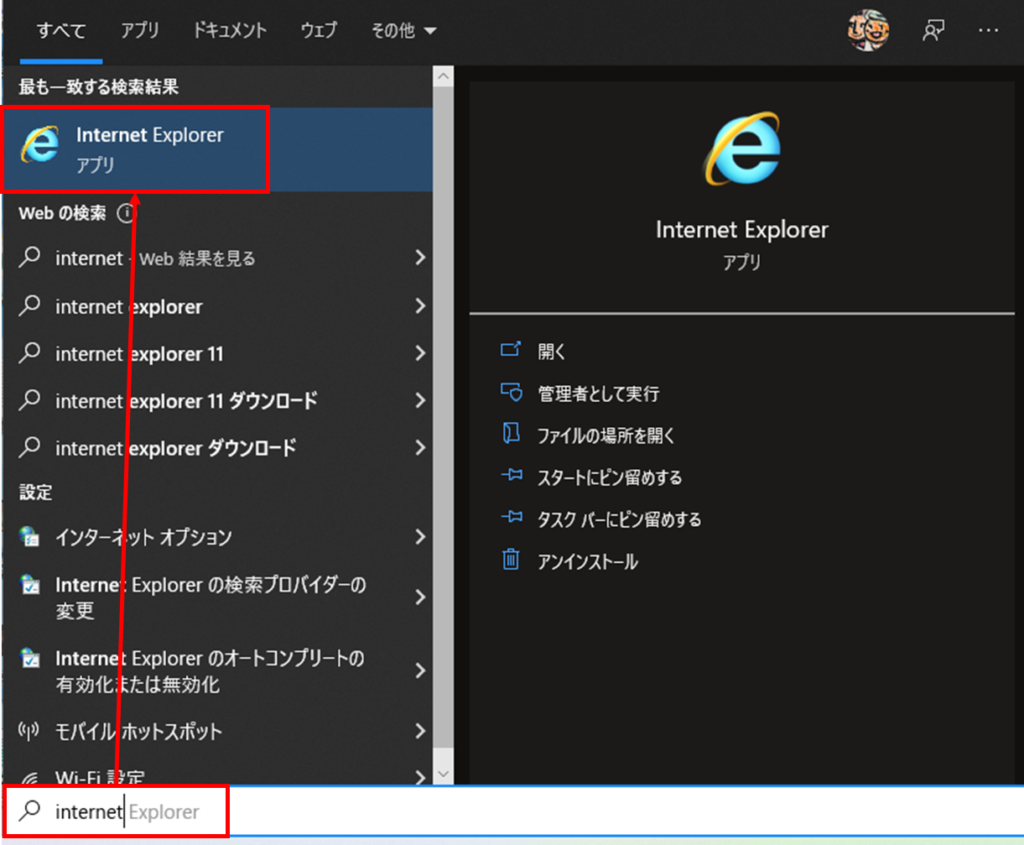Click the Internet Explorer title in preview pane

click(742, 230)
